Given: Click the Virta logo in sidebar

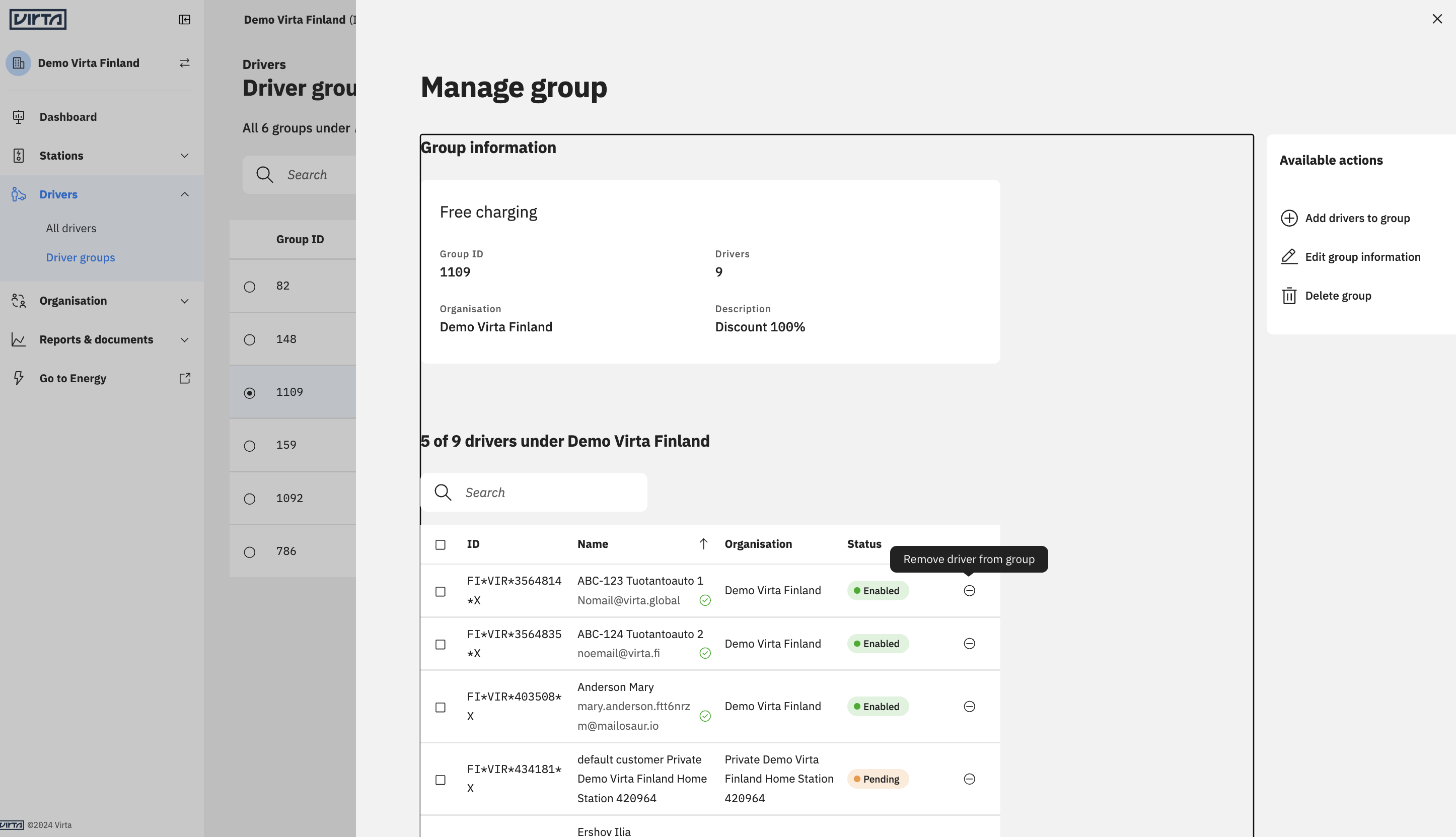Looking at the screenshot, I should [x=38, y=19].
